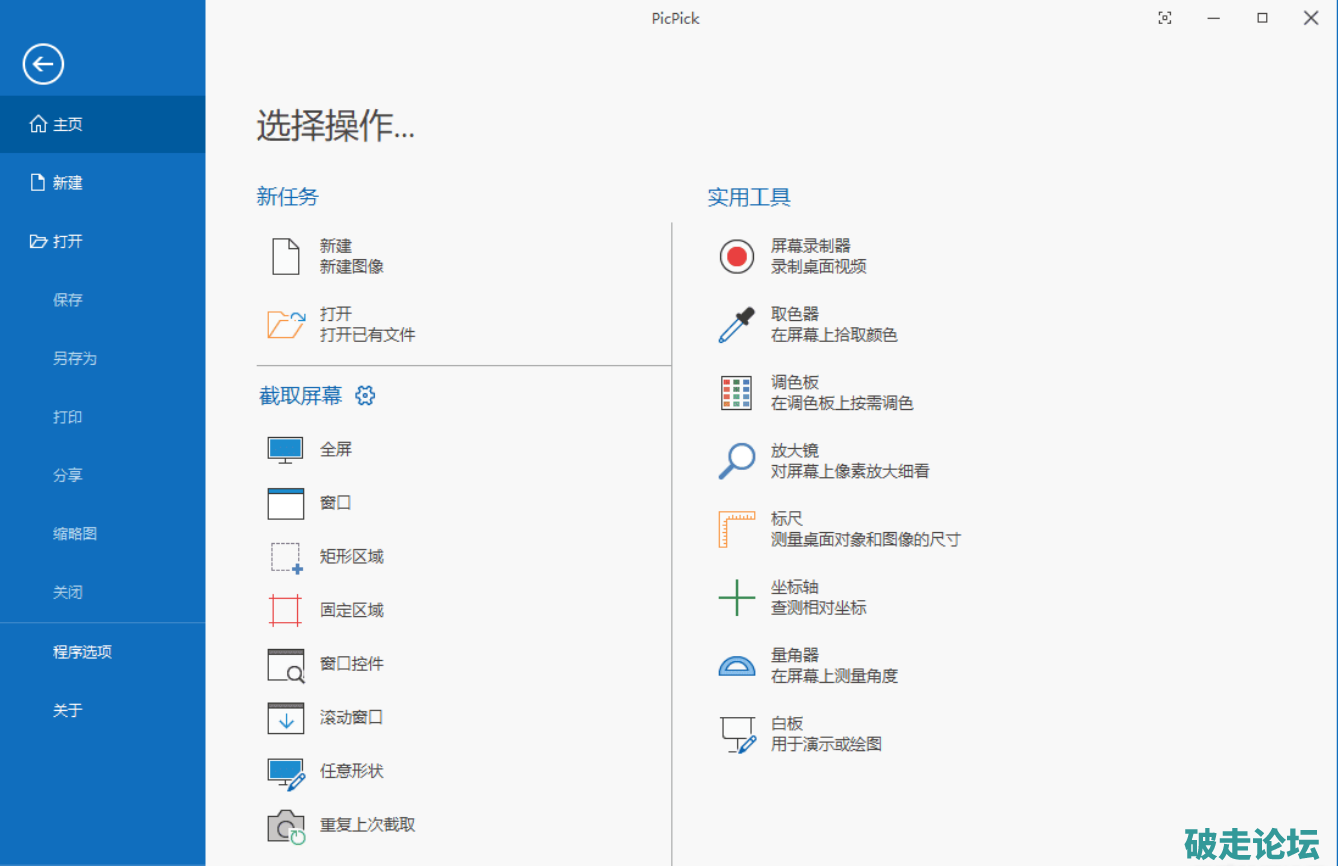1339x866 pixels.
Task: Click 新建 新建图像 under 新任务
Action: [351, 256]
